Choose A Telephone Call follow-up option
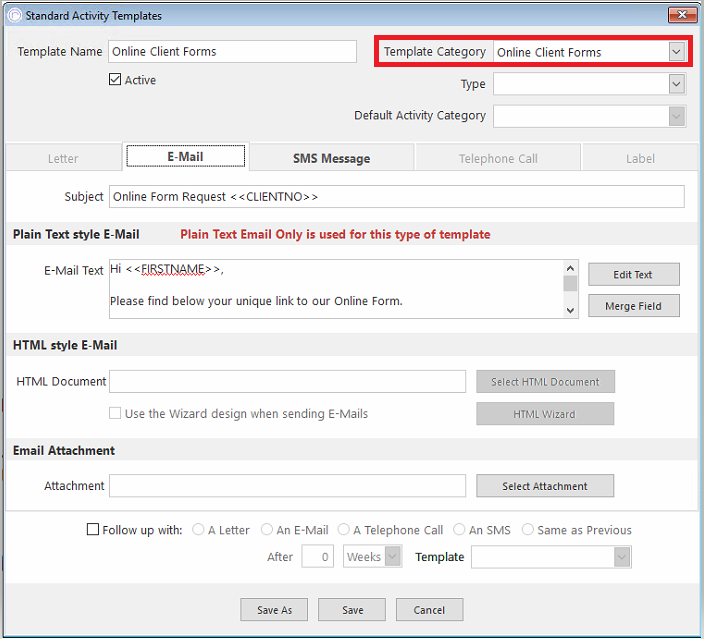The height and width of the screenshot is (639, 704). tap(343, 529)
